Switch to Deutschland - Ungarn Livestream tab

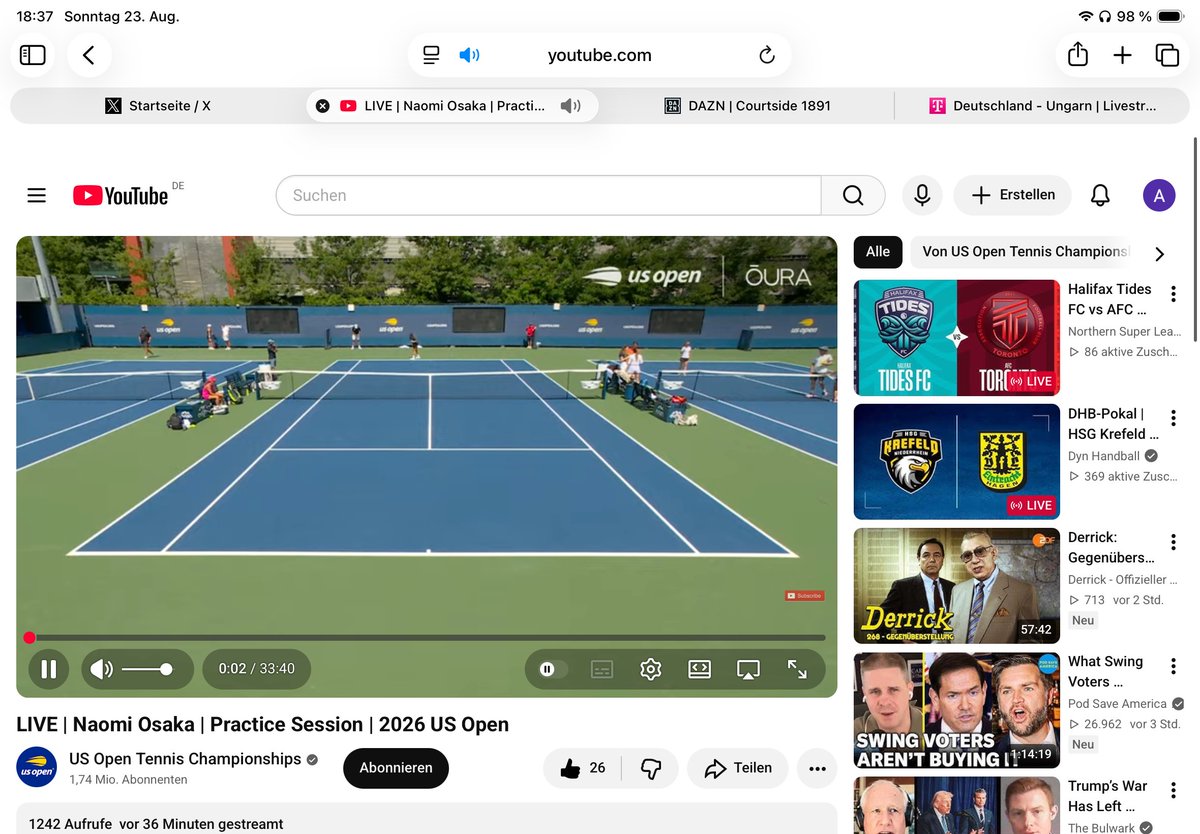(1042, 105)
